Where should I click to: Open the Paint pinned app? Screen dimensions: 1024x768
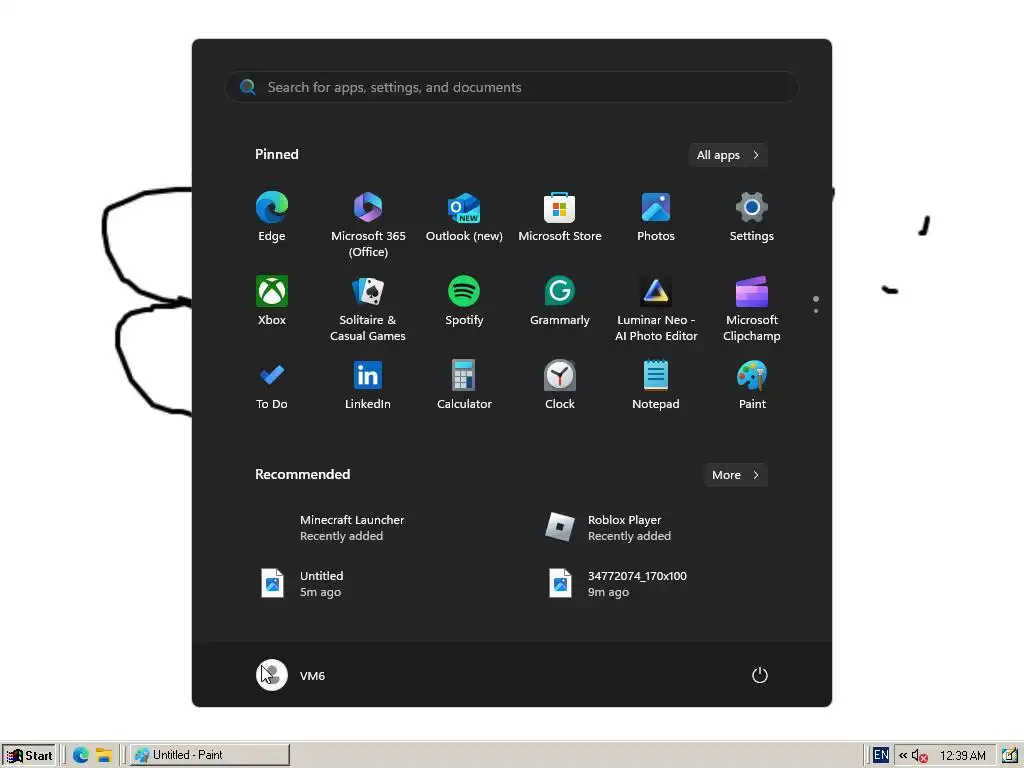[x=752, y=385]
